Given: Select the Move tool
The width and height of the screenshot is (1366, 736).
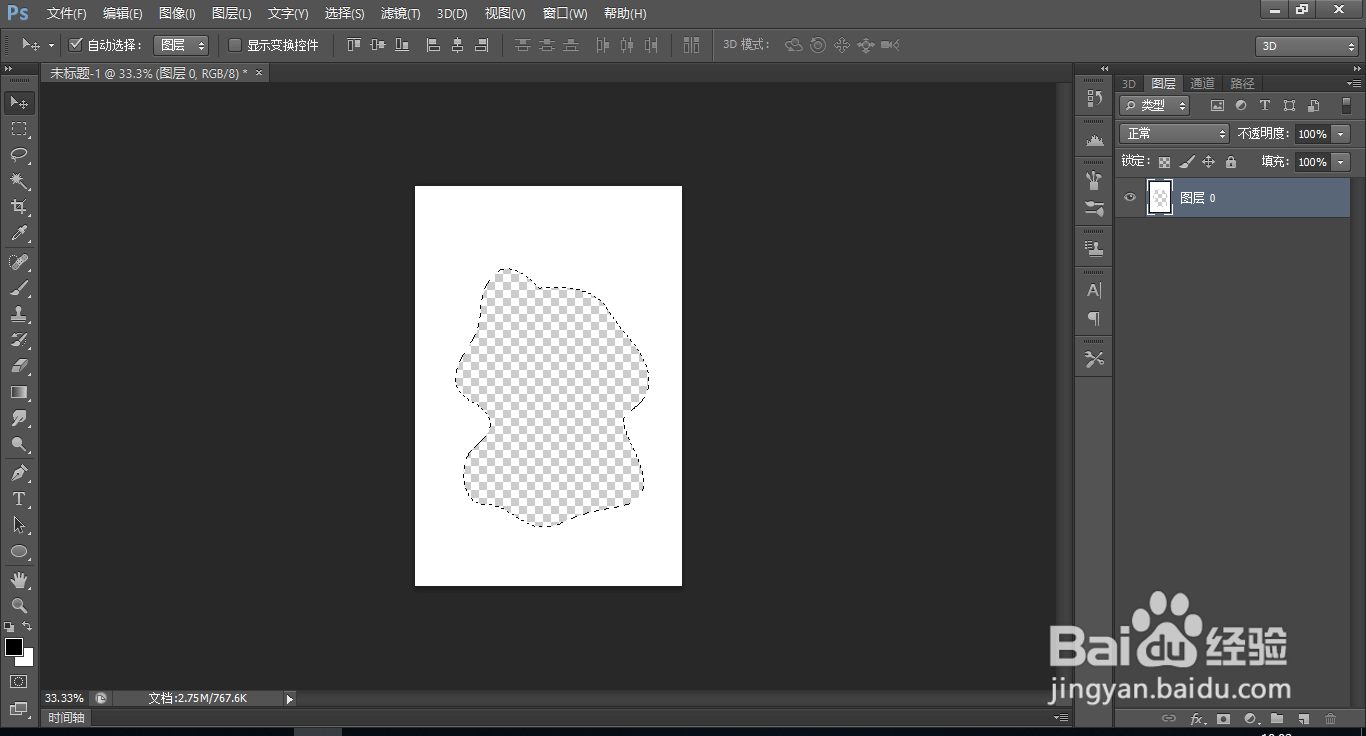Looking at the screenshot, I should 19,103.
